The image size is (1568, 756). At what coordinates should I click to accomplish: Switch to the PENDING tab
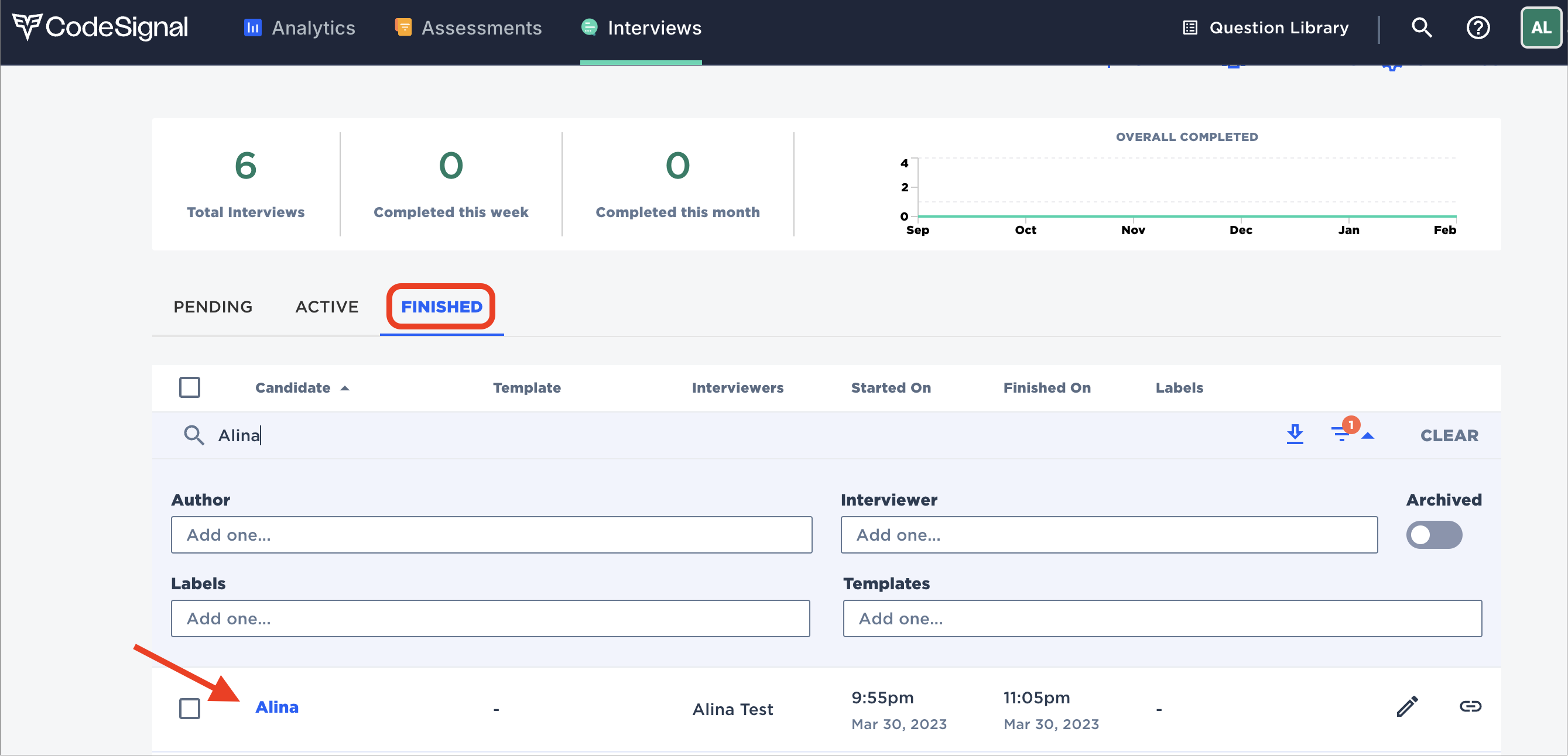click(x=213, y=307)
